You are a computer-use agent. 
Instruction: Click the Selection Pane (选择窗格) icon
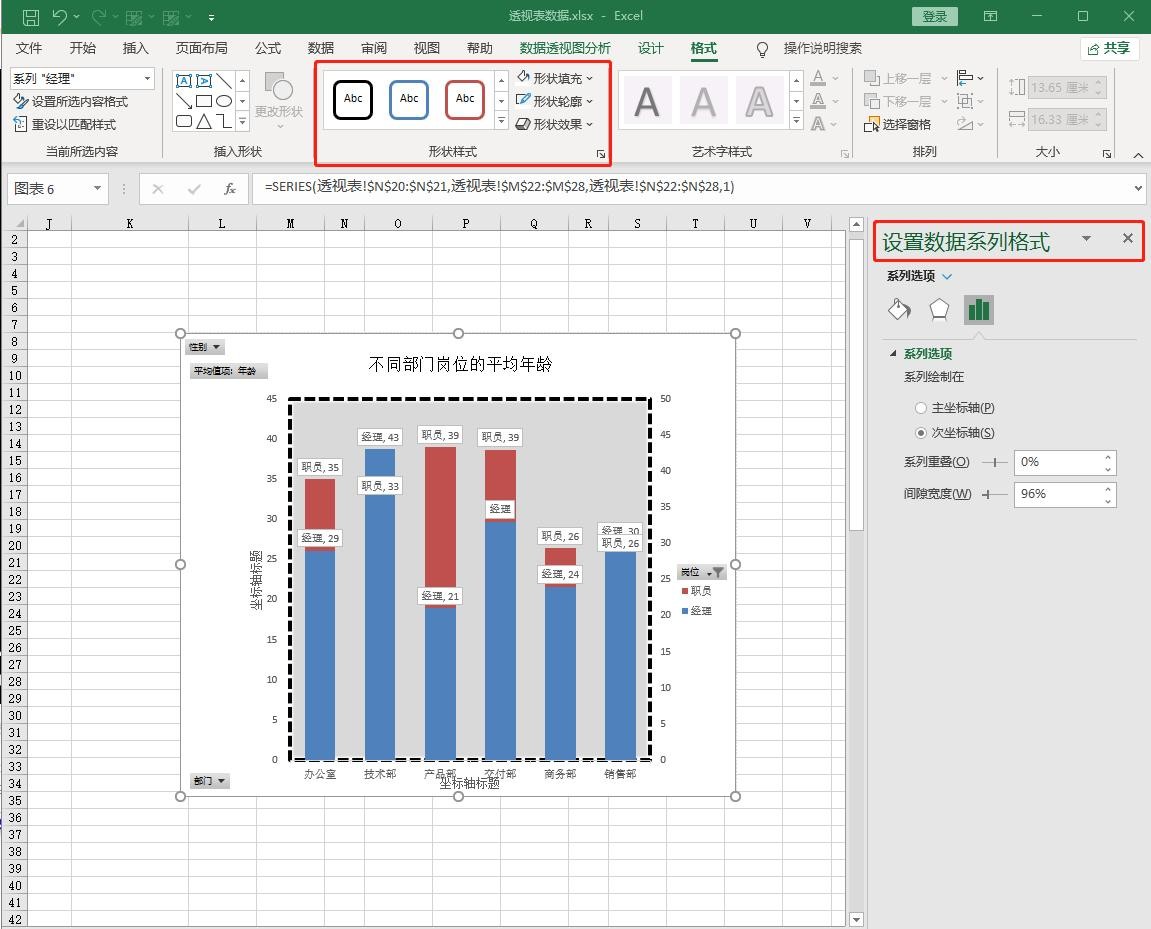coord(872,125)
